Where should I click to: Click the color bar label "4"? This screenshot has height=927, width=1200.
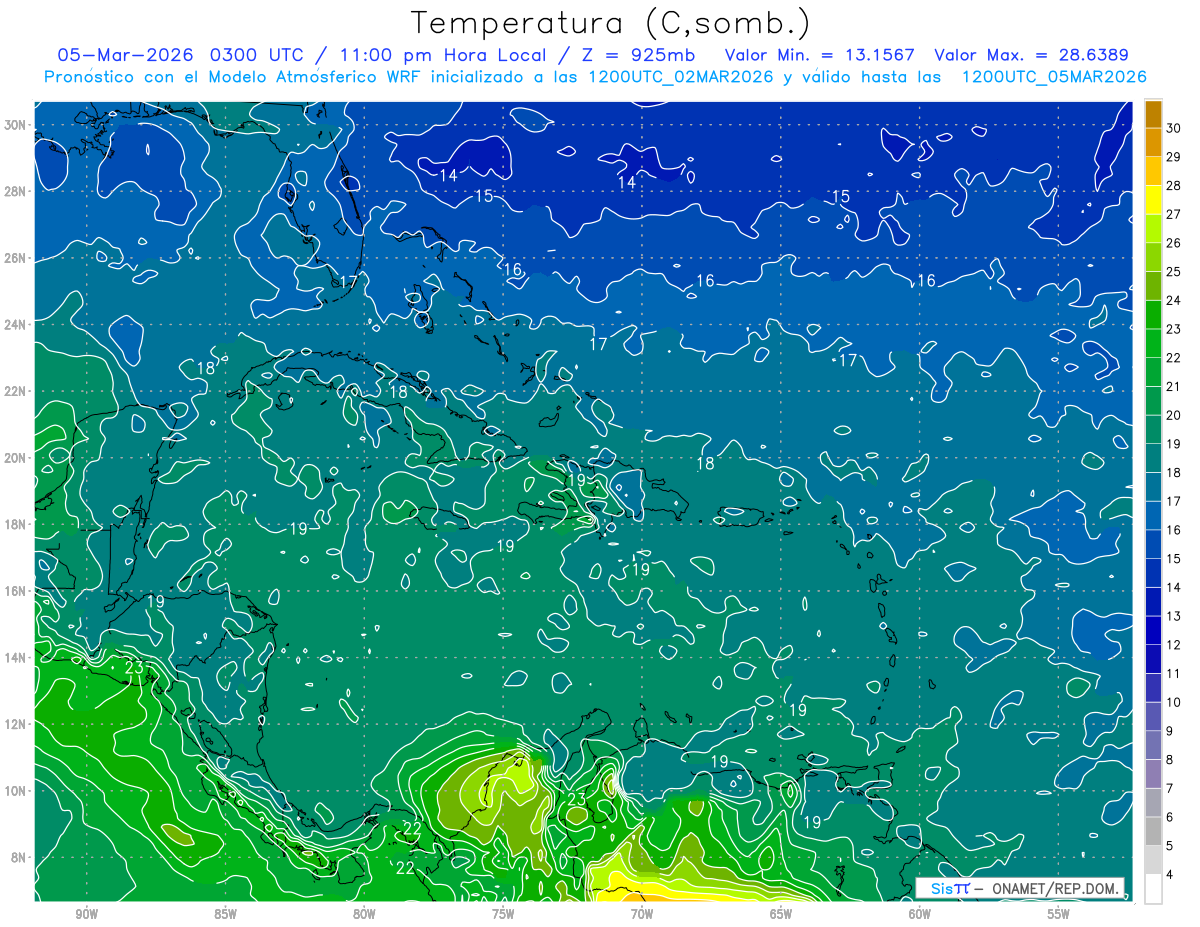pyautogui.click(x=1170, y=875)
